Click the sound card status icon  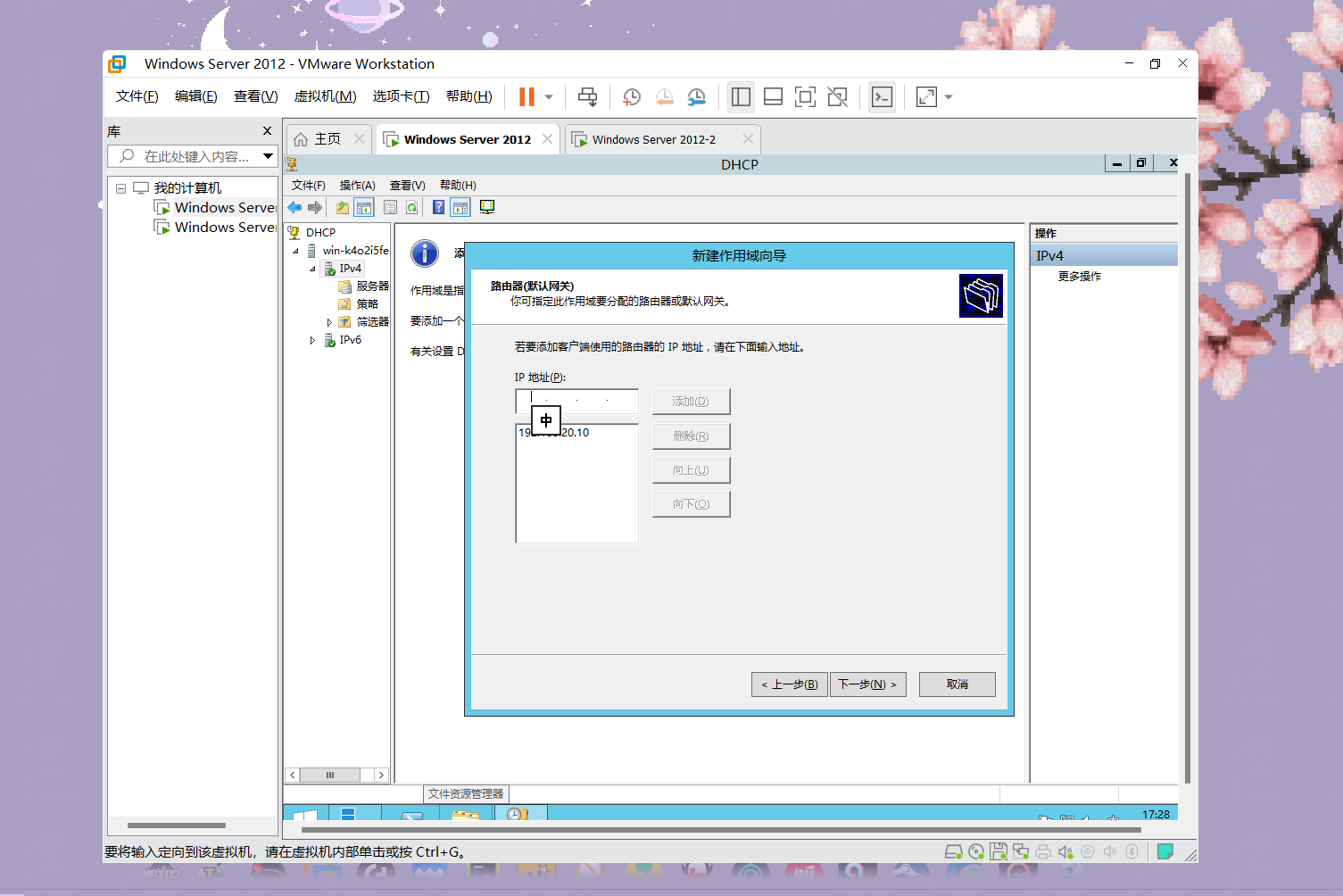1065,852
